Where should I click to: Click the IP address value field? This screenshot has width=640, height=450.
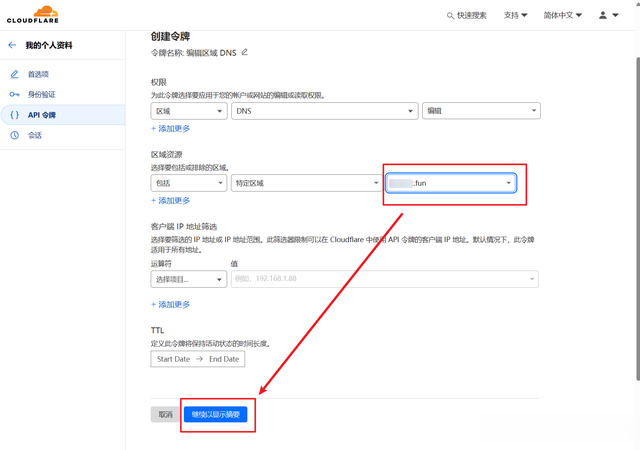tap(384, 279)
